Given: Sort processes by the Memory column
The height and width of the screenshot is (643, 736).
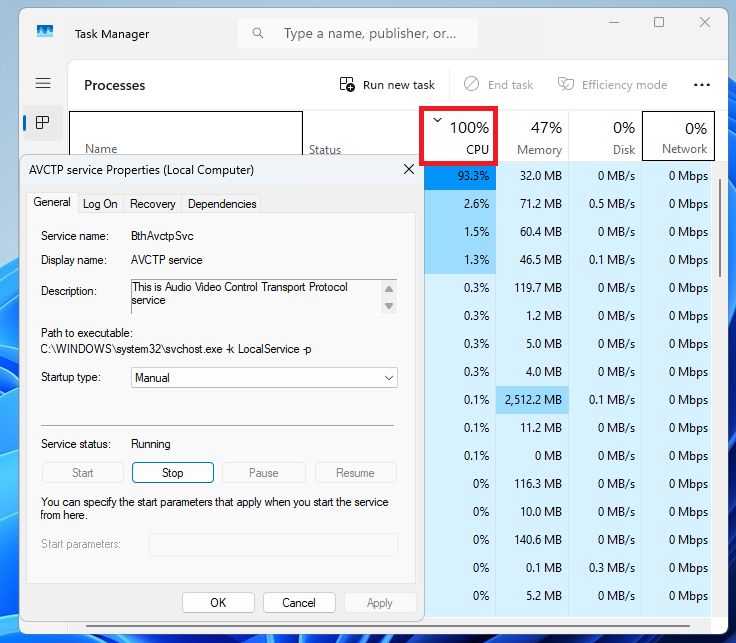Looking at the screenshot, I should tap(532, 137).
